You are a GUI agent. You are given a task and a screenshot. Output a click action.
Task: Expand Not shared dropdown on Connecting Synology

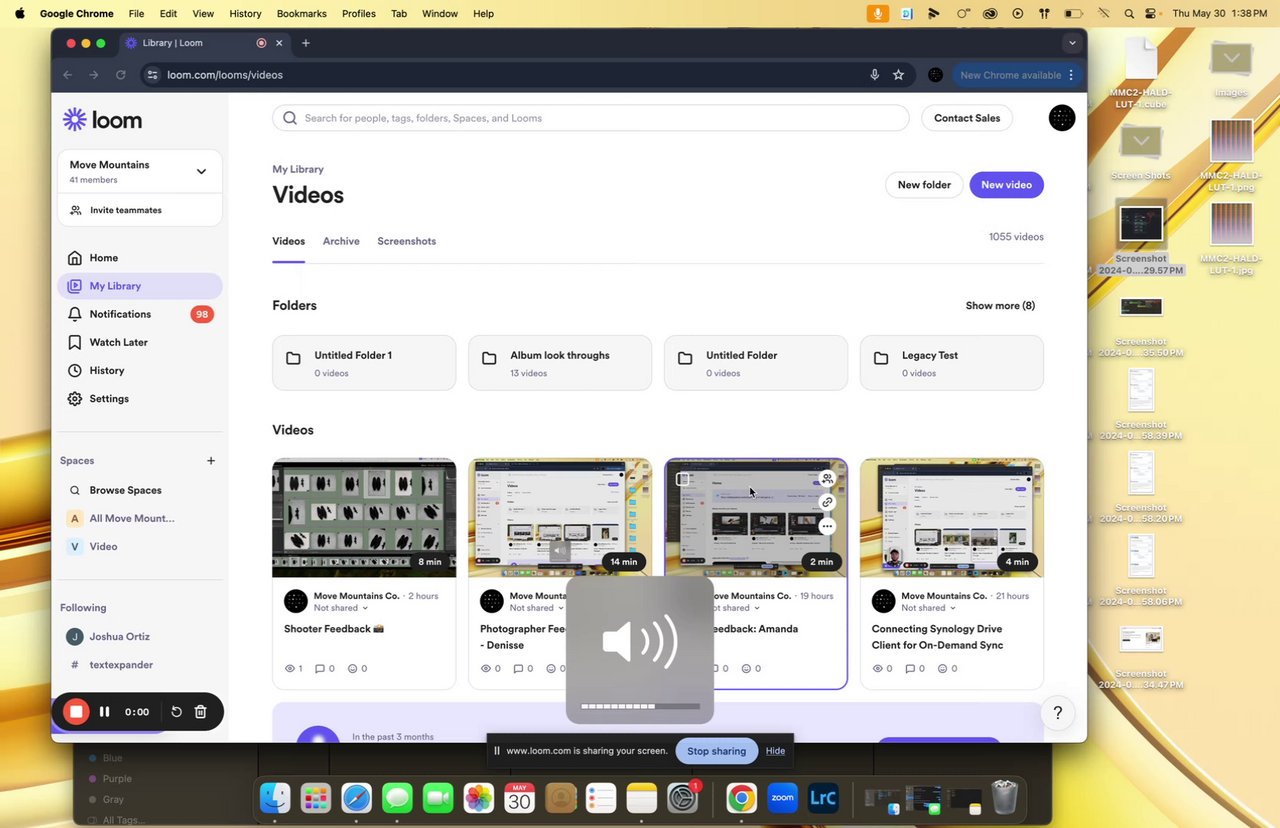coord(929,608)
